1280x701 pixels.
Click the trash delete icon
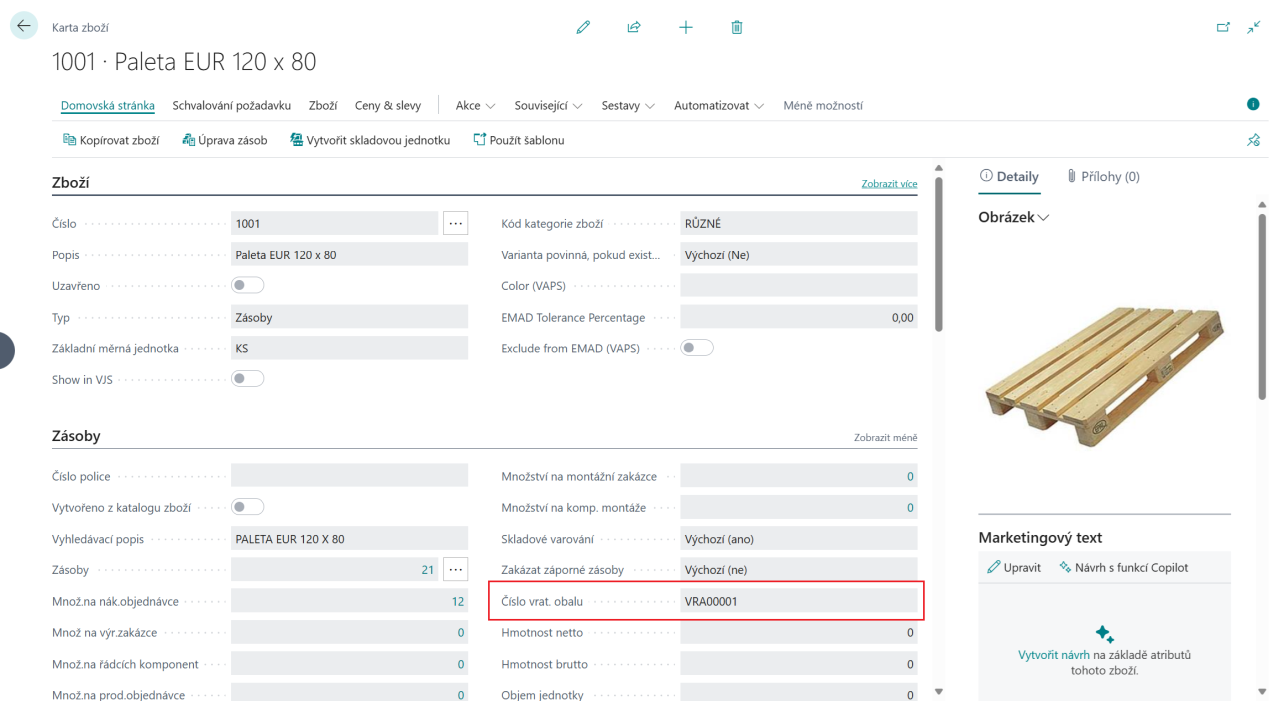pyautogui.click(x=737, y=28)
